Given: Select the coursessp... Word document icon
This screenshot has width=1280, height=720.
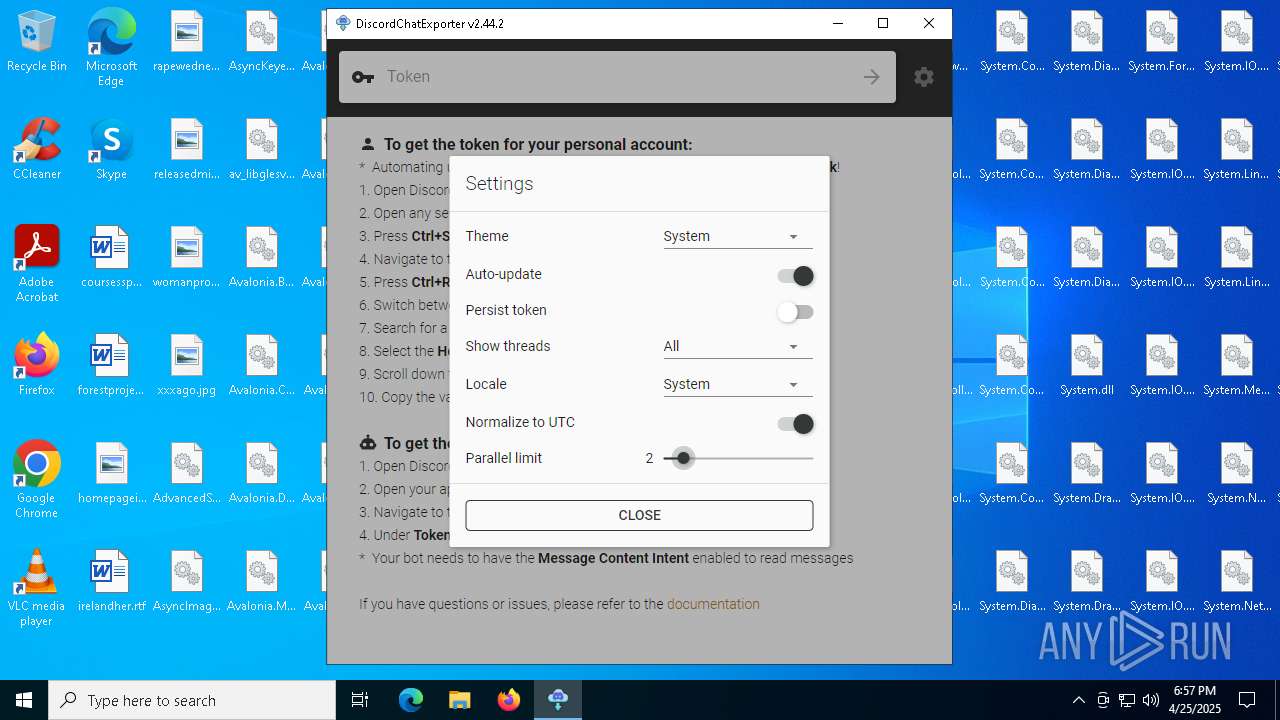Looking at the screenshot, I should click(111, 257).
